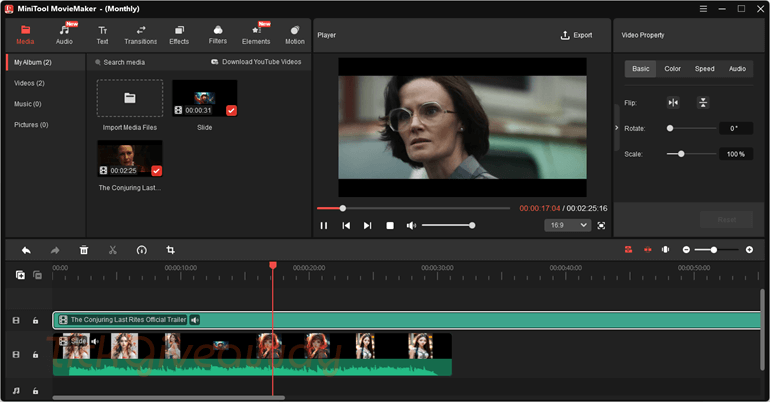770x402 pixels.
Task: Lock The Conjuring trailer track
Action: coord(35,321)
